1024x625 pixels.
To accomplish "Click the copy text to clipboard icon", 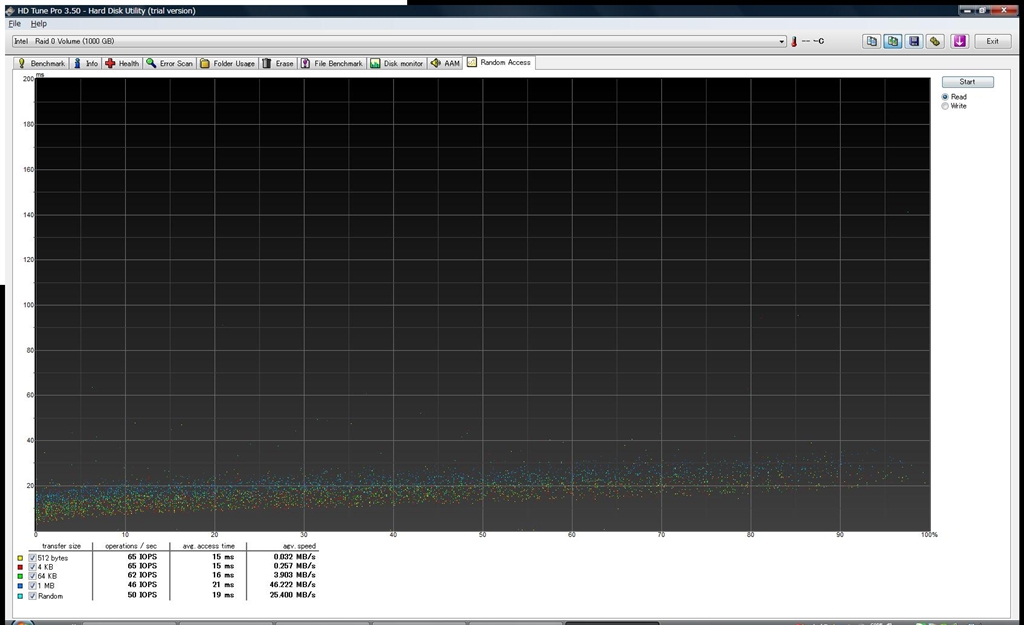I will pos(871,41).
